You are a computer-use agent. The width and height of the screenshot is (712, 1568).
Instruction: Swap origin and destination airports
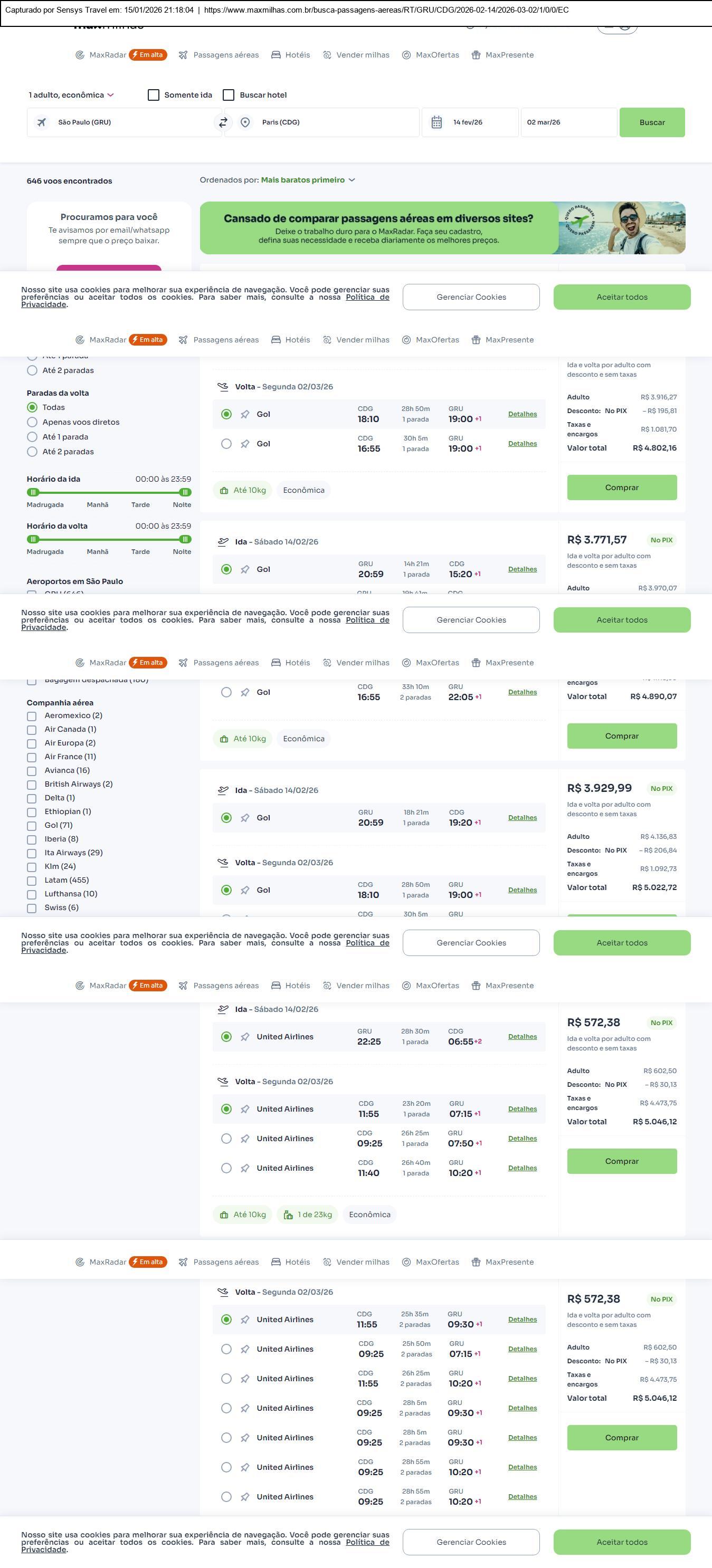(224, 122)
